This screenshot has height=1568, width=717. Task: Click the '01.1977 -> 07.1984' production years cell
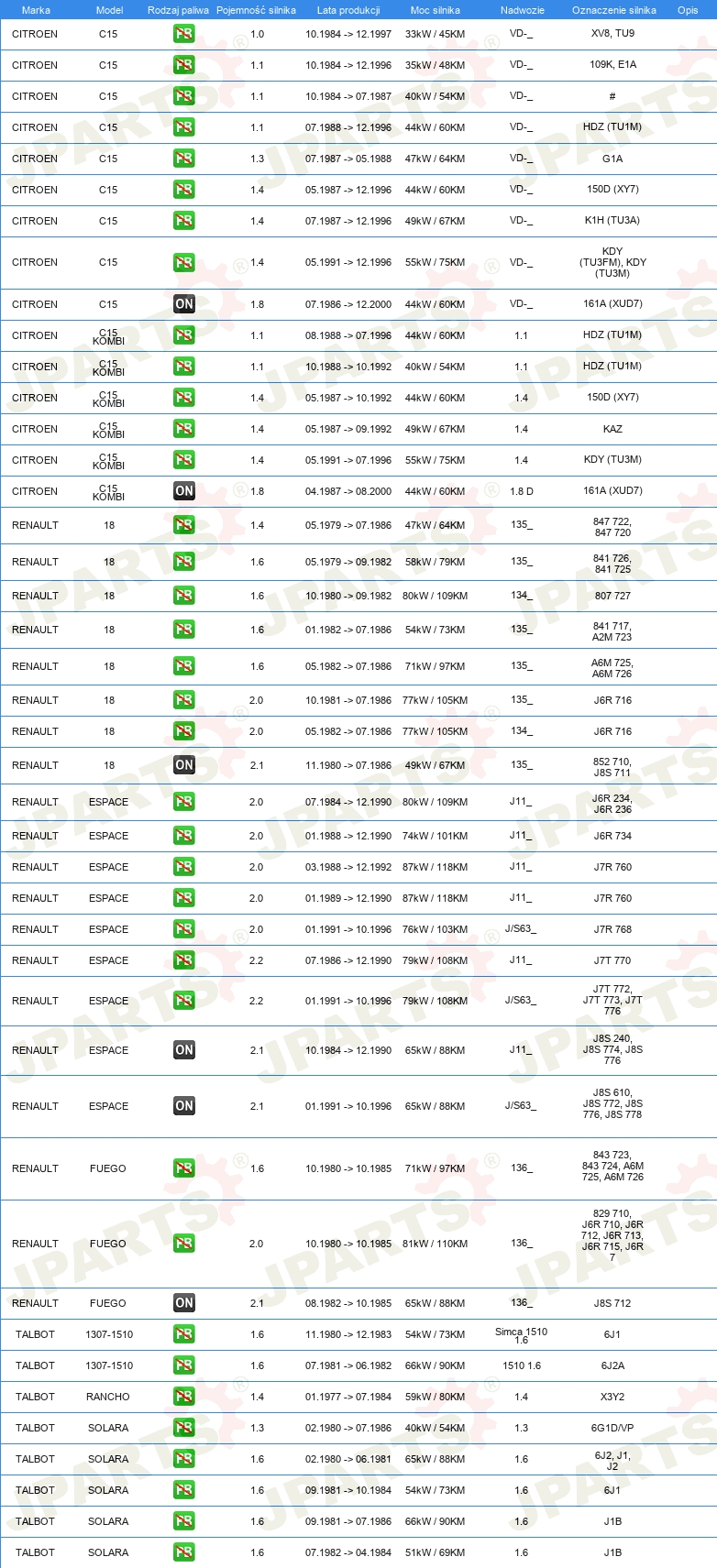pos(348,1397)
